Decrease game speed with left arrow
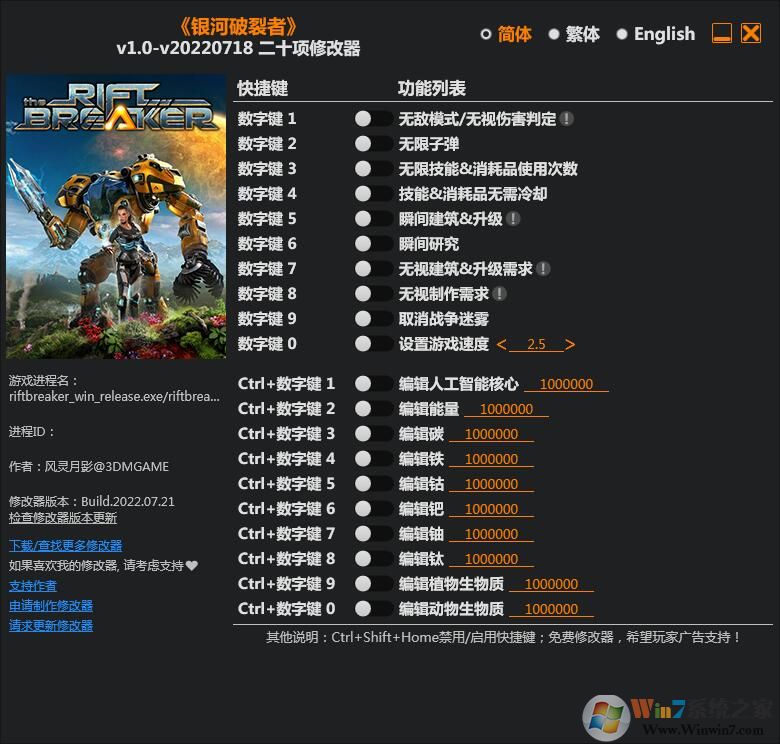780x744 pixels. (501, 344)
